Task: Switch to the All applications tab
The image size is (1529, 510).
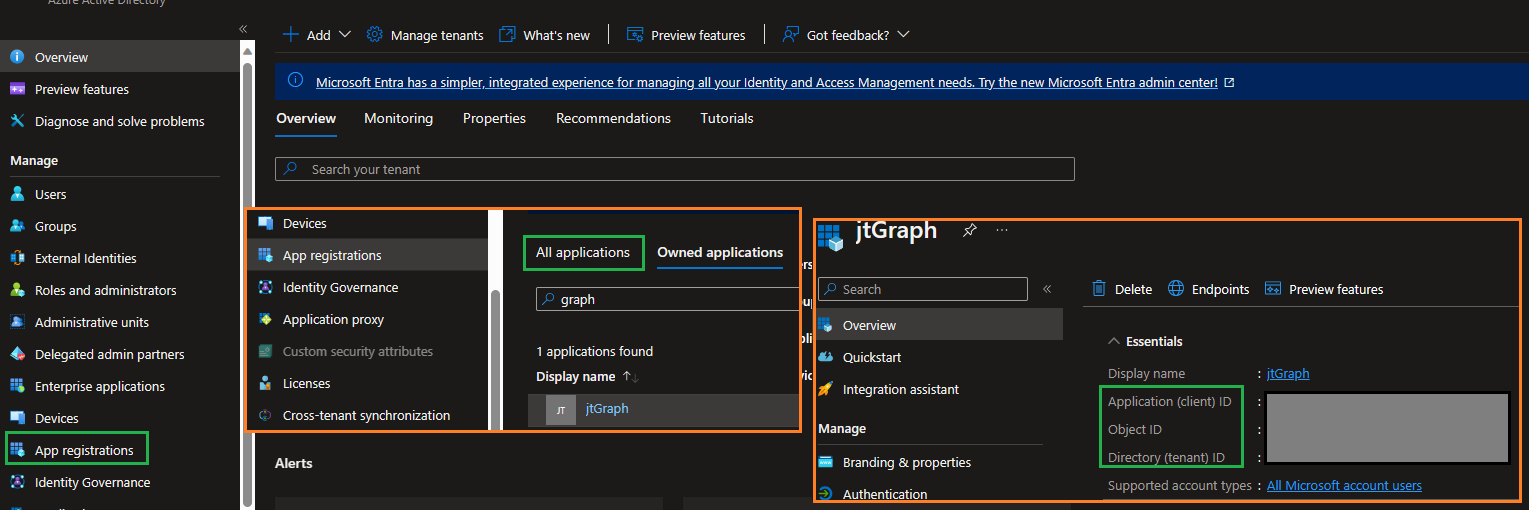Action: [583, 252]
